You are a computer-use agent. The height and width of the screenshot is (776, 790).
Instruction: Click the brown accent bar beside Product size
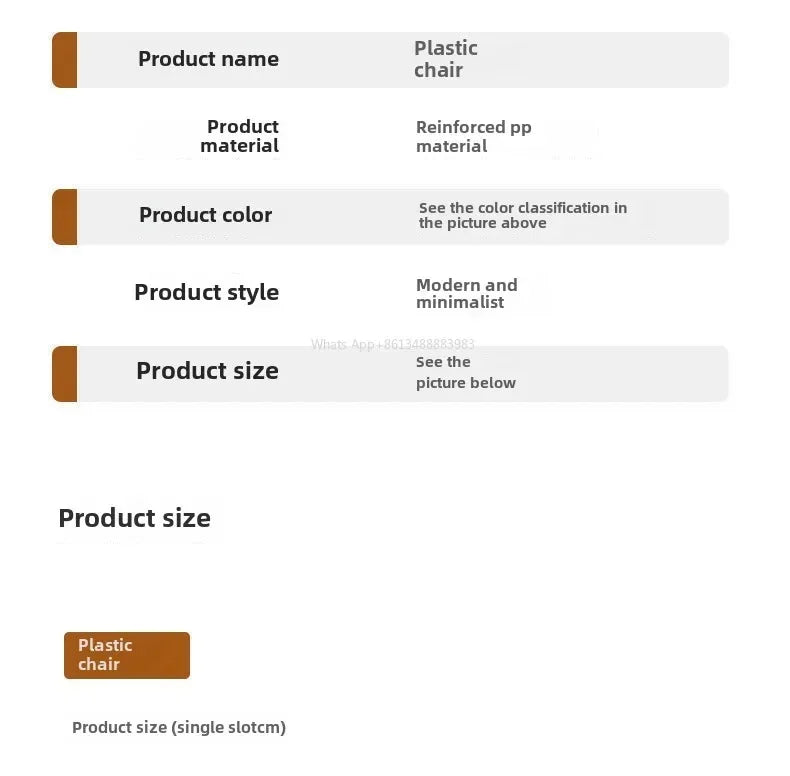[64, 374]
